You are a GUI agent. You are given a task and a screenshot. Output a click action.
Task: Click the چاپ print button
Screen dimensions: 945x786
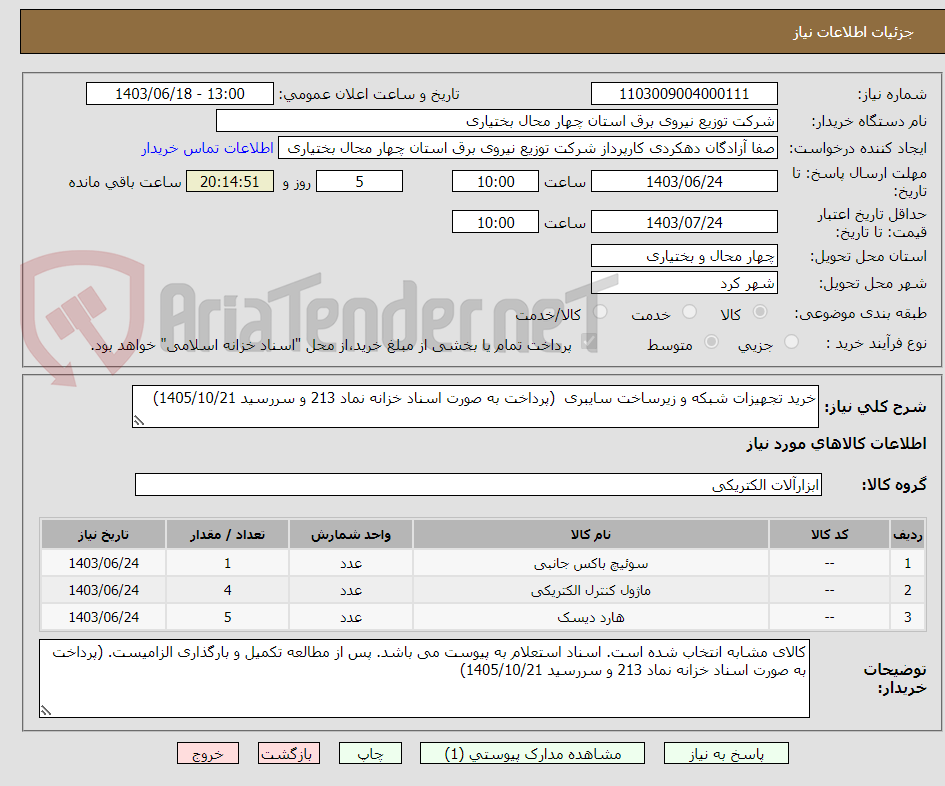[370, 753]
